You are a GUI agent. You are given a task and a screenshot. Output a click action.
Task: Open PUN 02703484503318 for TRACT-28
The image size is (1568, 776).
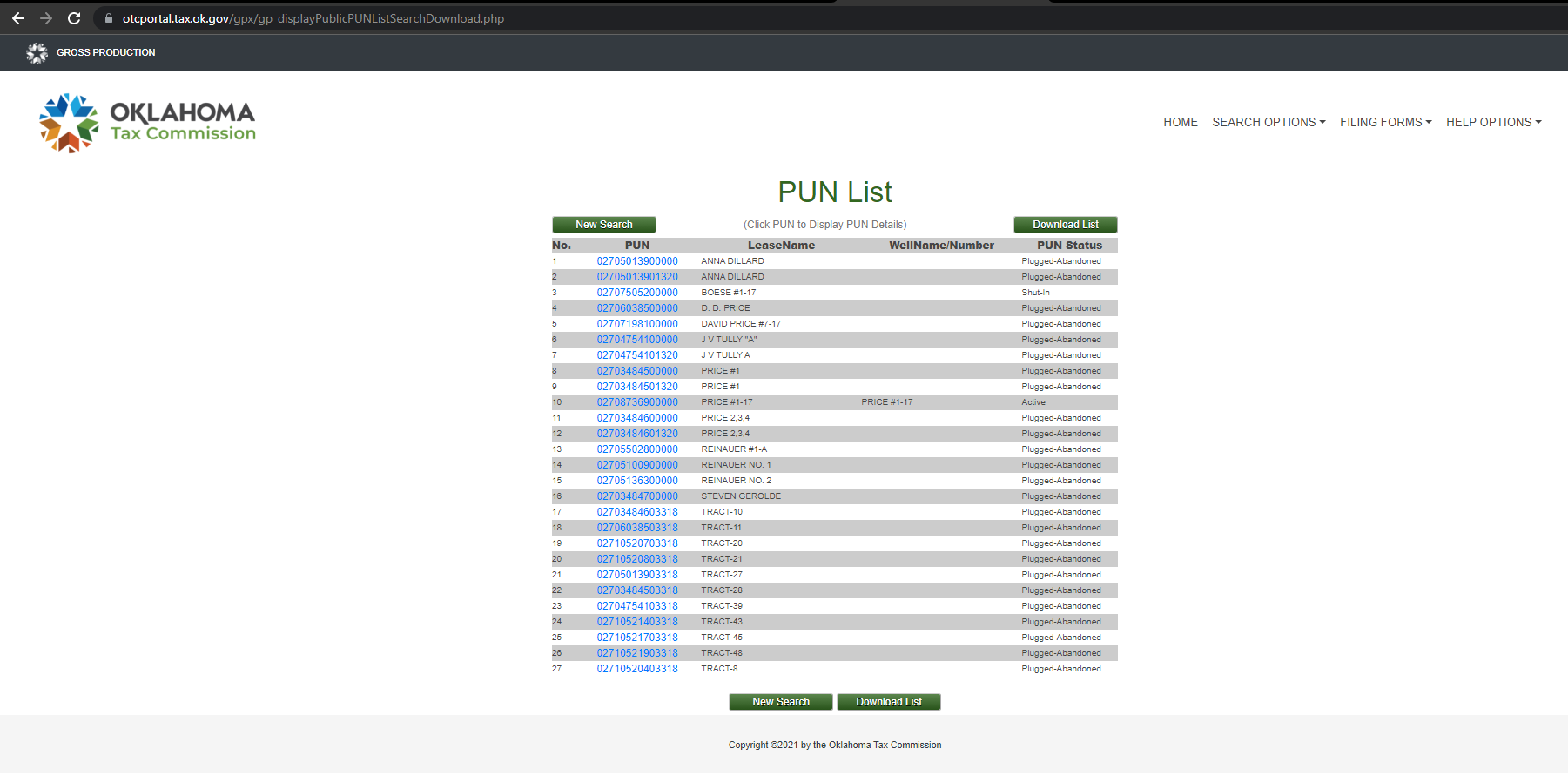pyautogui.click(x=637, y=590)
